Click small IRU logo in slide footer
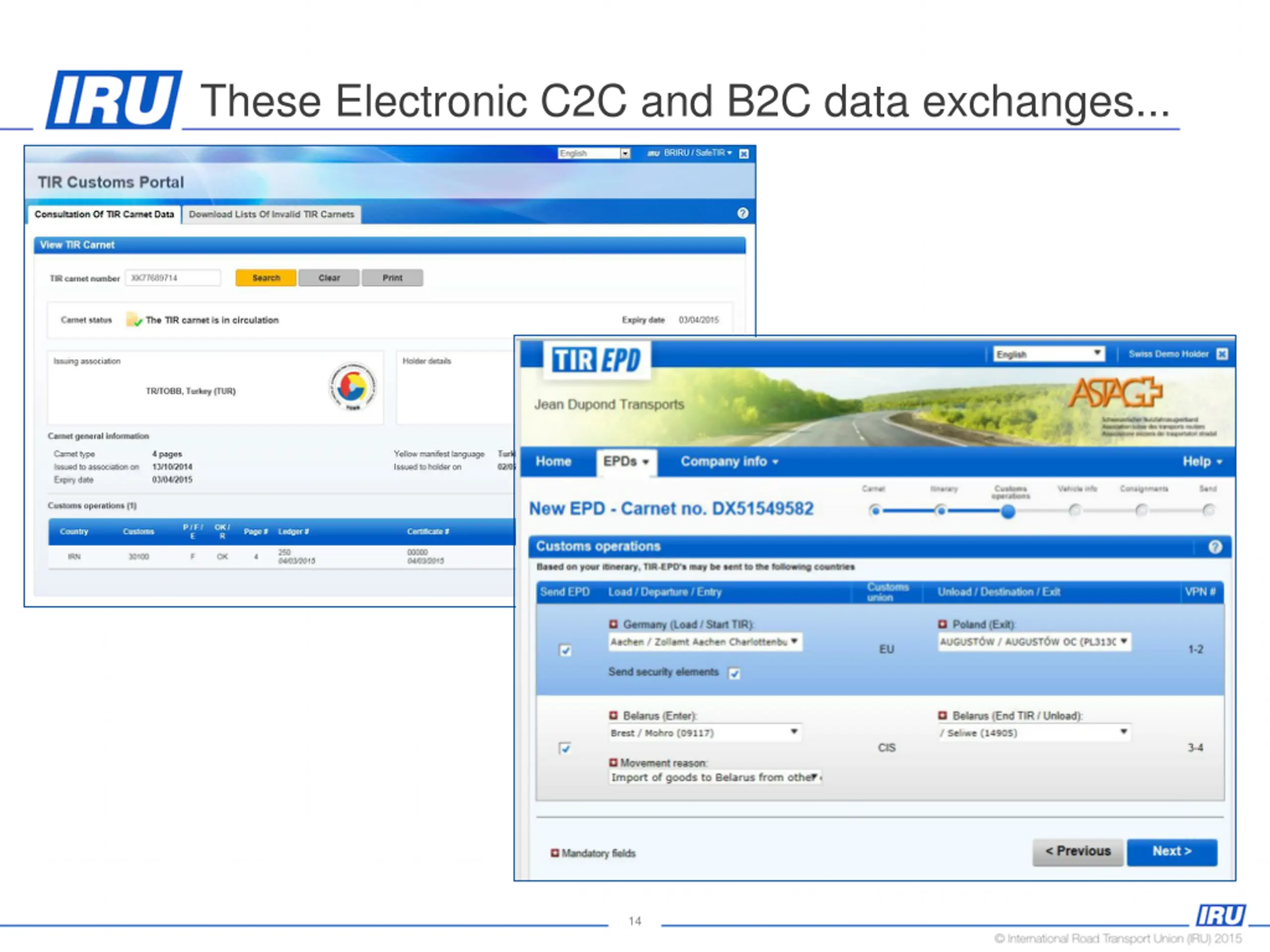Image resolution: width=1270 pixels, height=952 pixels. click(x=1221, y=915)
